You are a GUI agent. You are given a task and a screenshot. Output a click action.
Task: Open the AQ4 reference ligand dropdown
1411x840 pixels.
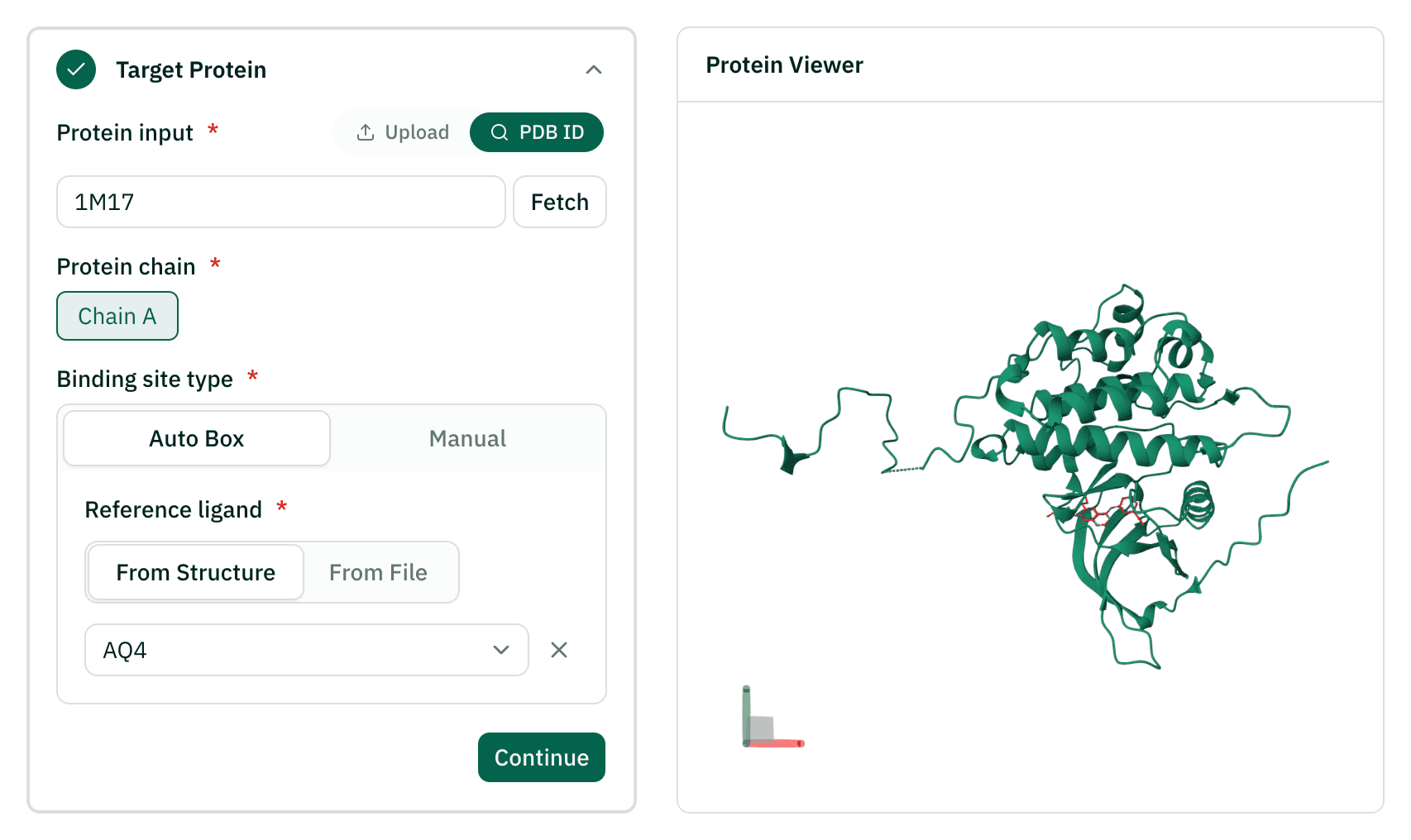(307, 650)
